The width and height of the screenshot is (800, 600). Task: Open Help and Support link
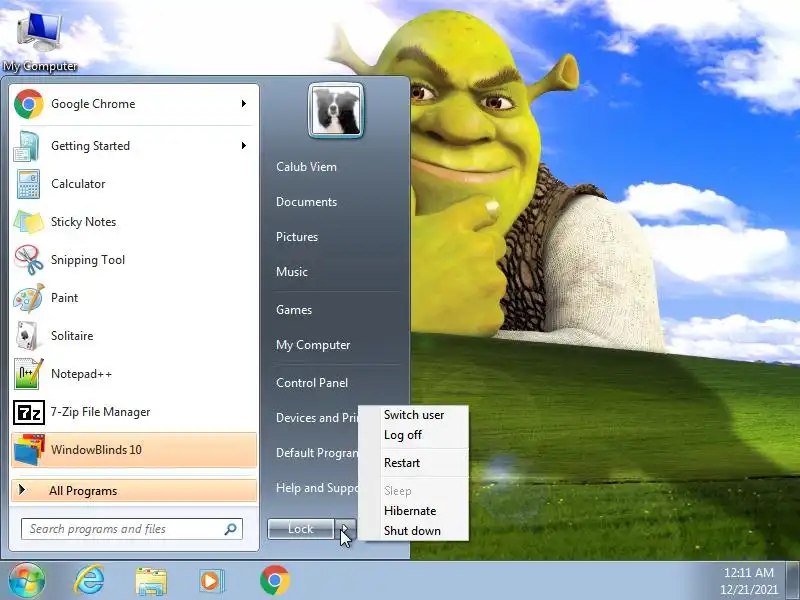pos(316,488)
